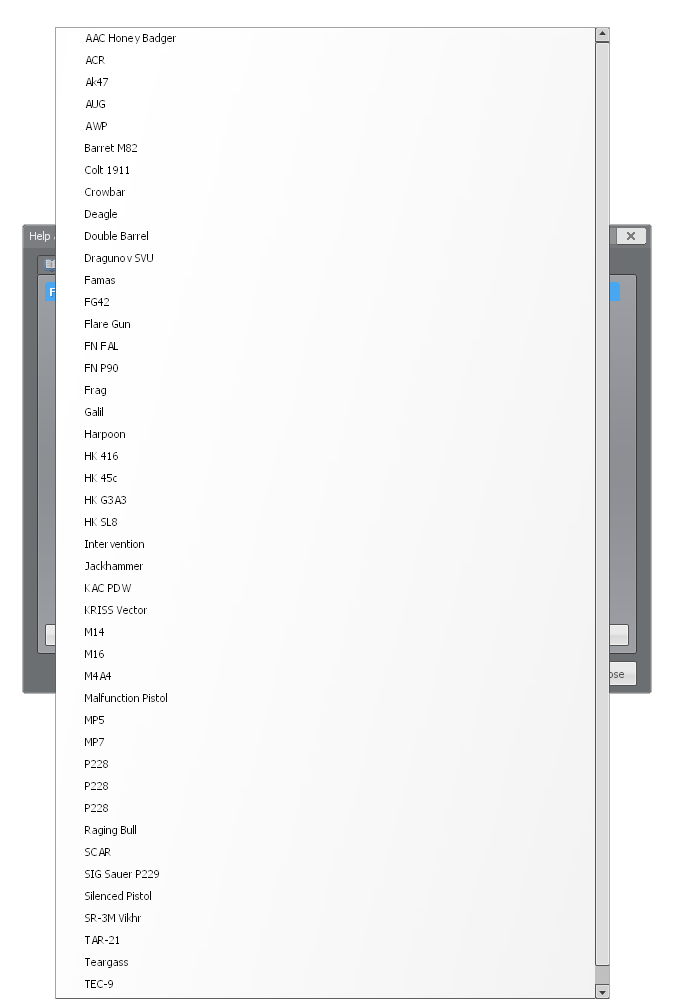This screenshot has height=999, width=680.
Task: Select M14 entry
Action: (x=325, y=631)
